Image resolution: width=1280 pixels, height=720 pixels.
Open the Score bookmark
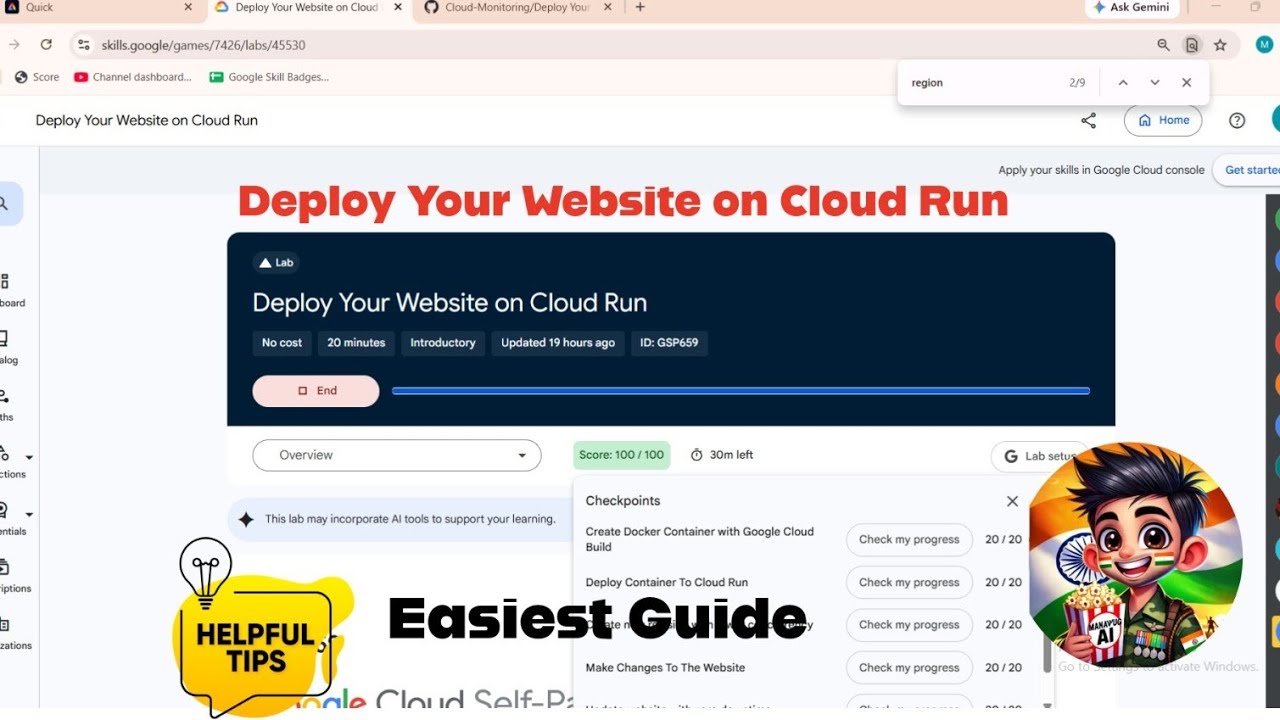point(38,77)
